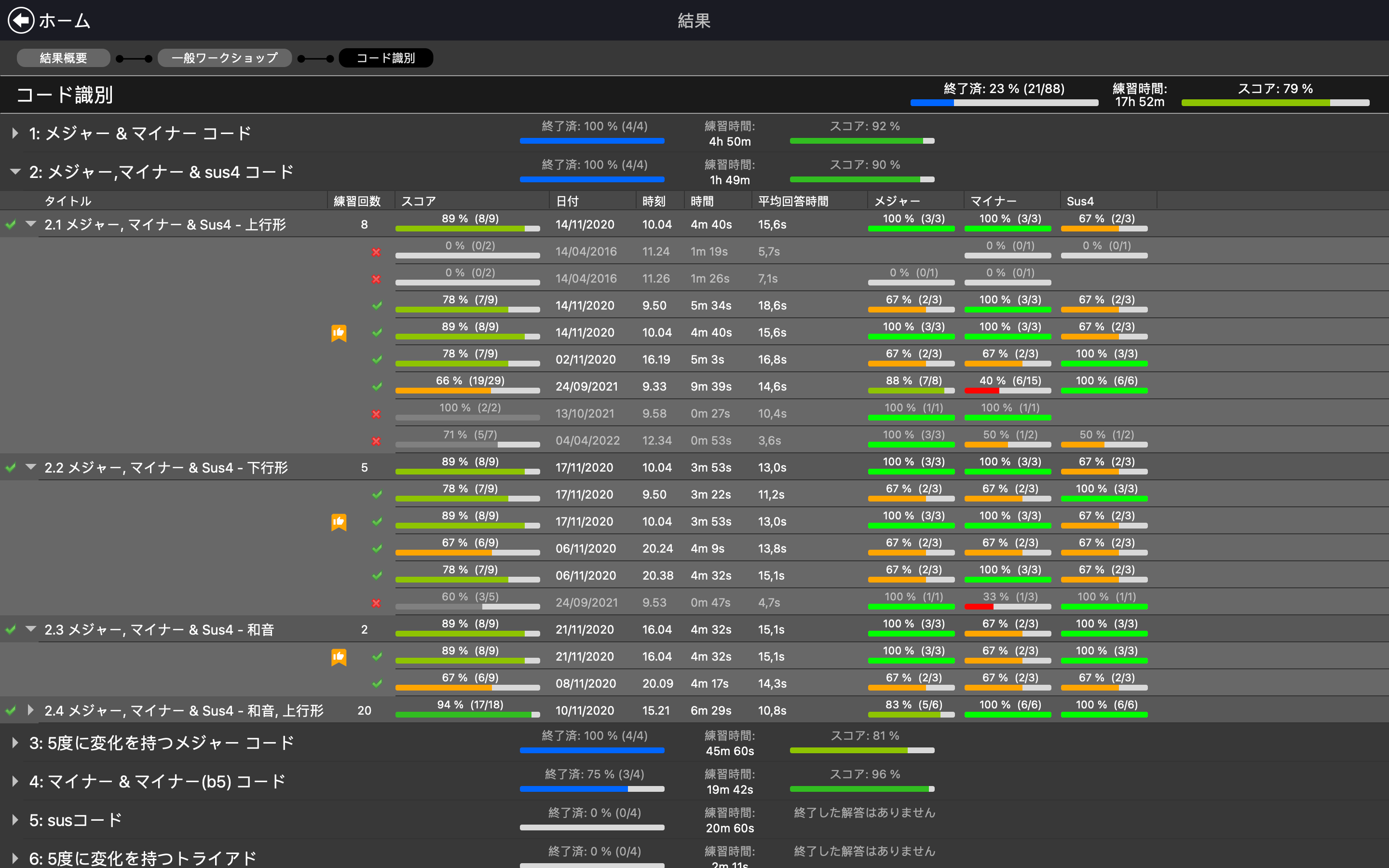Click green checkmark on 02/11/2020 row
This screenshot has width=1389, height=868.
pyautogui.click(x=377, y=360)
